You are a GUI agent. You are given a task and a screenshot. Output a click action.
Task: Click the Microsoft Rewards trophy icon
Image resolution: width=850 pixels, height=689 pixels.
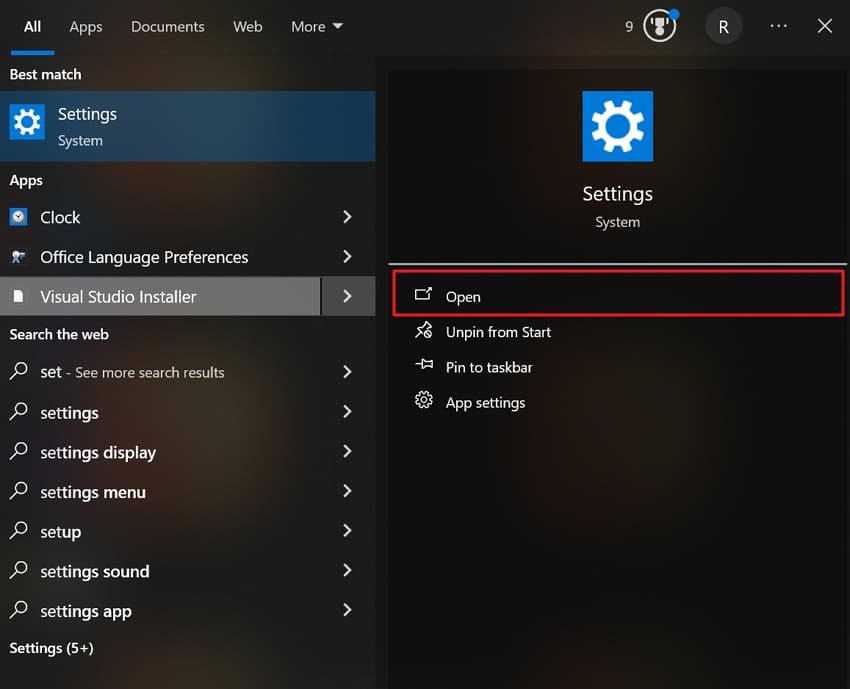click(658, 26)
